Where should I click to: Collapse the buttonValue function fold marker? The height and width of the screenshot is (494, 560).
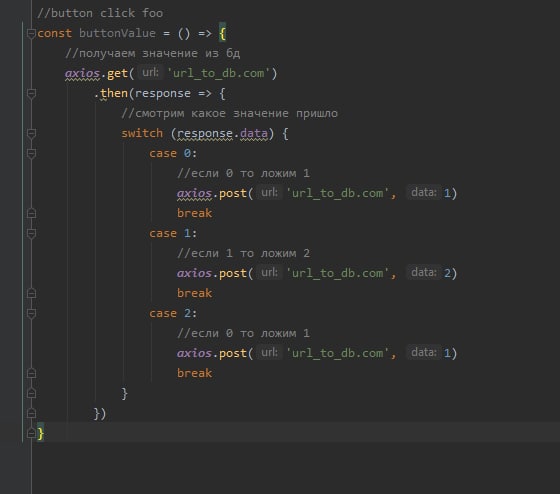point(31,34)
